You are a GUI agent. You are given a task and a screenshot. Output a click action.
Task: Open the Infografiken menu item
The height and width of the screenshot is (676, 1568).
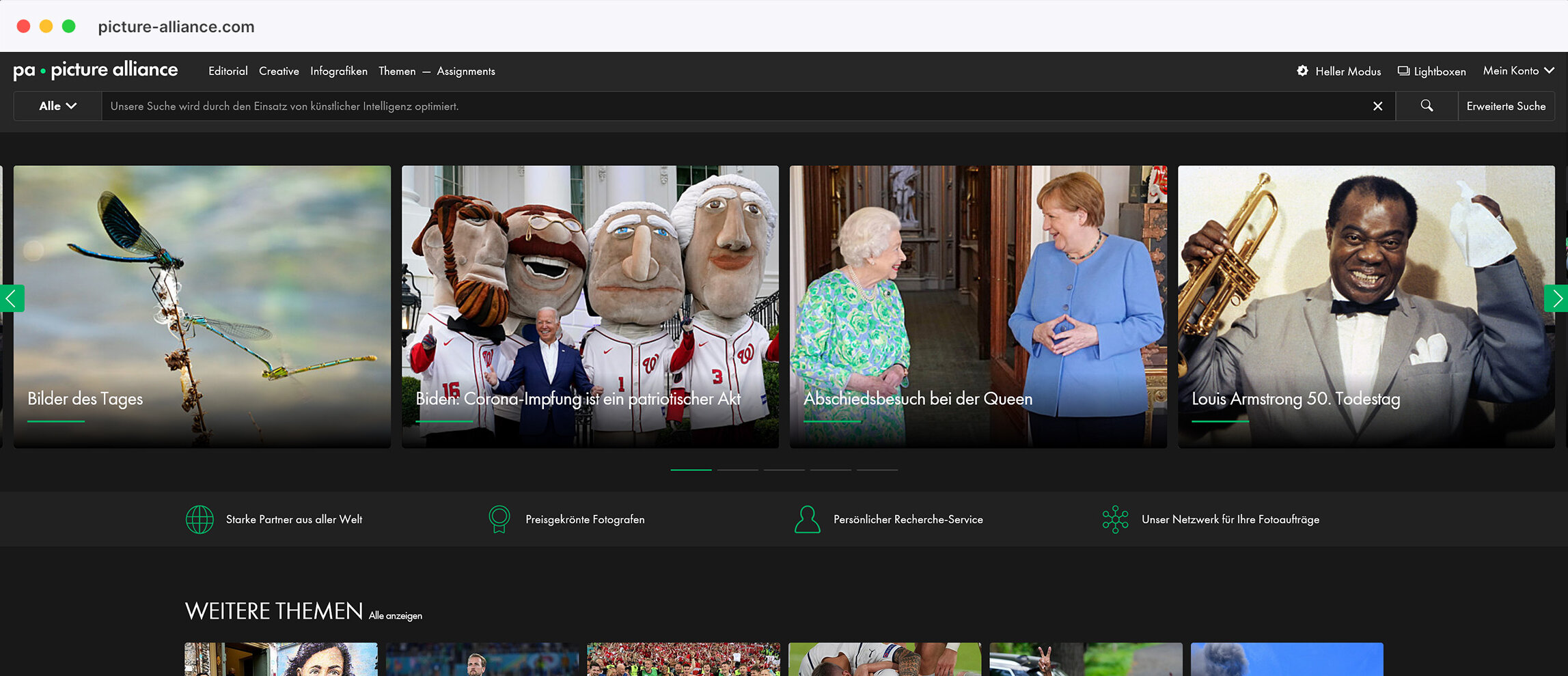pyautogui.click(x=339, y=71)
